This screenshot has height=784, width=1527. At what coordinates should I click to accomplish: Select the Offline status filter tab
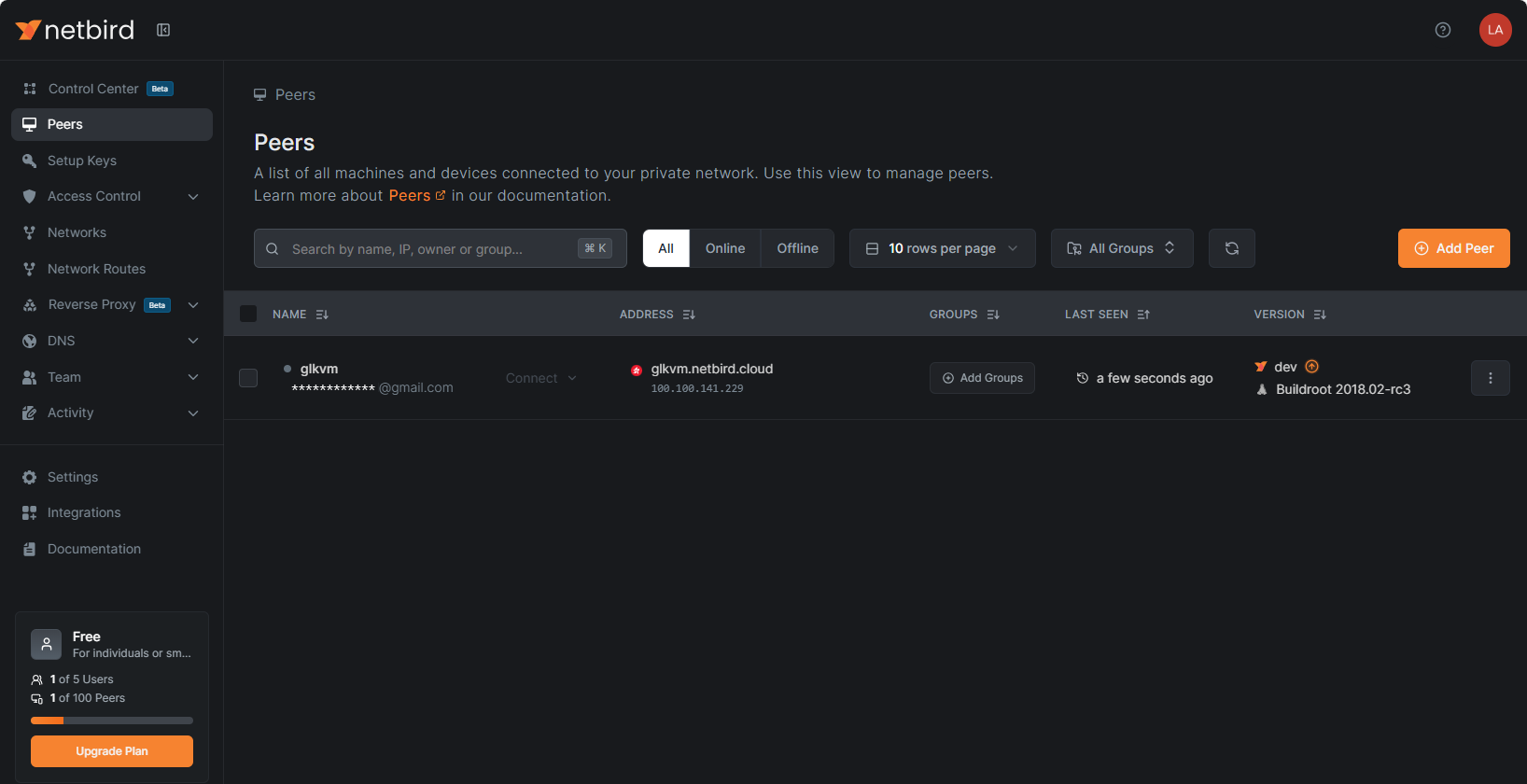click(798, 248)
